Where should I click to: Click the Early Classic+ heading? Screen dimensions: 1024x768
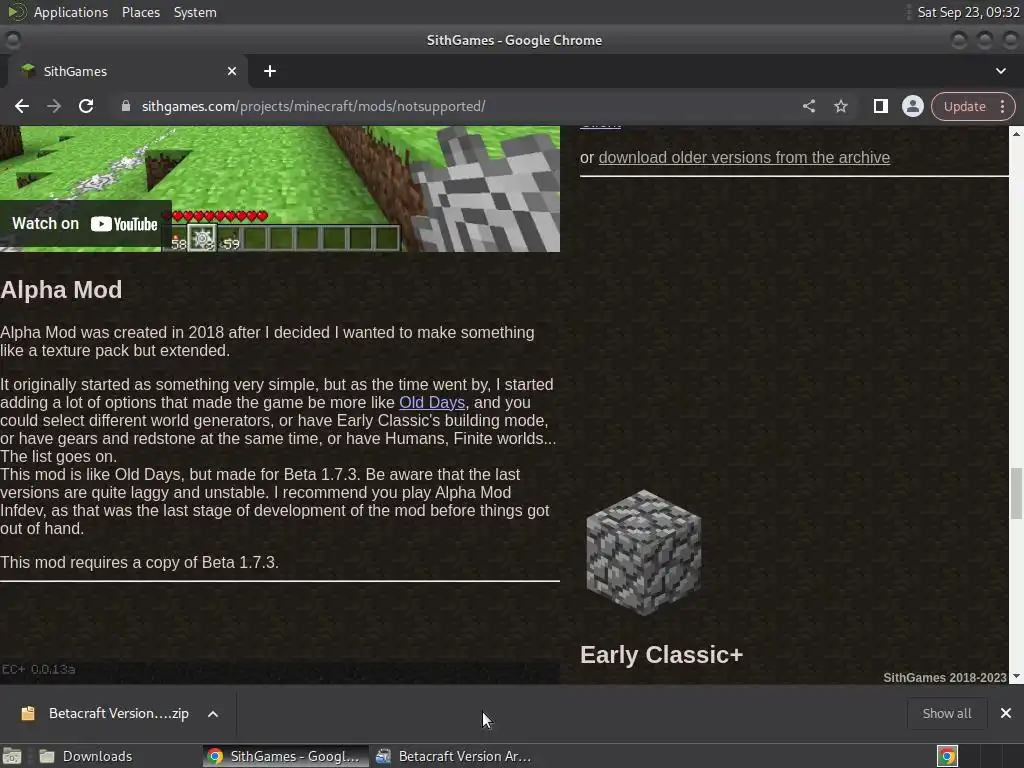661,654
